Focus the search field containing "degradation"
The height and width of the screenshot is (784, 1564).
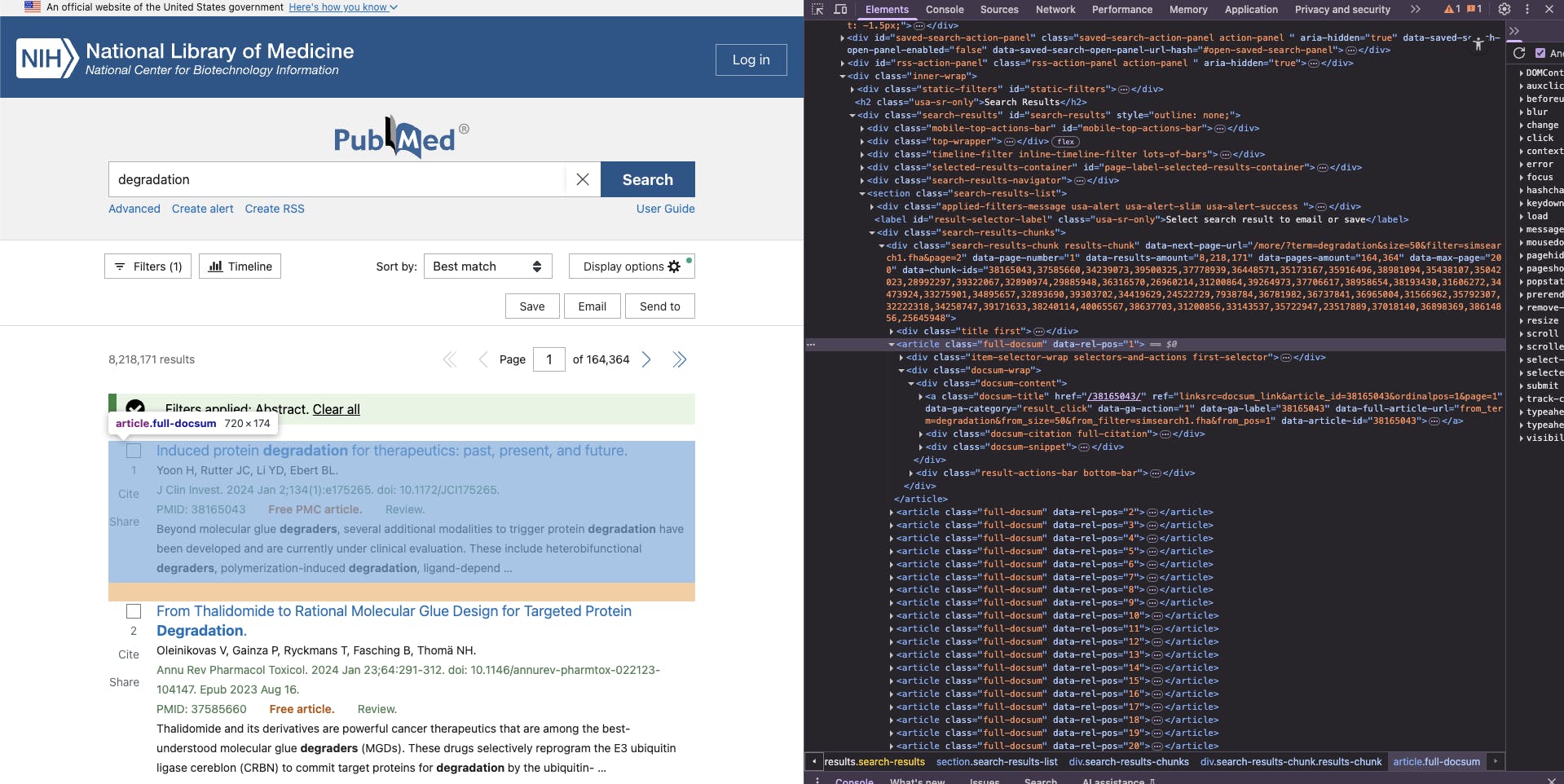click(x=337, y=179)
